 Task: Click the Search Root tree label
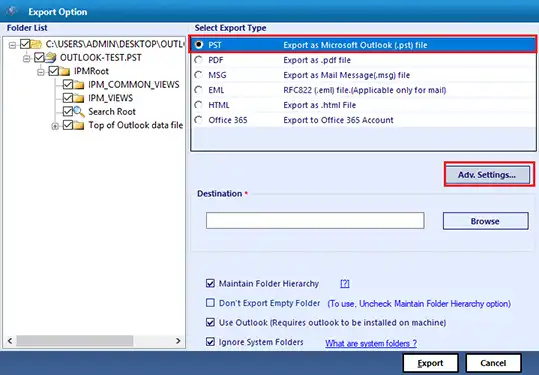[x=112, y=112]
